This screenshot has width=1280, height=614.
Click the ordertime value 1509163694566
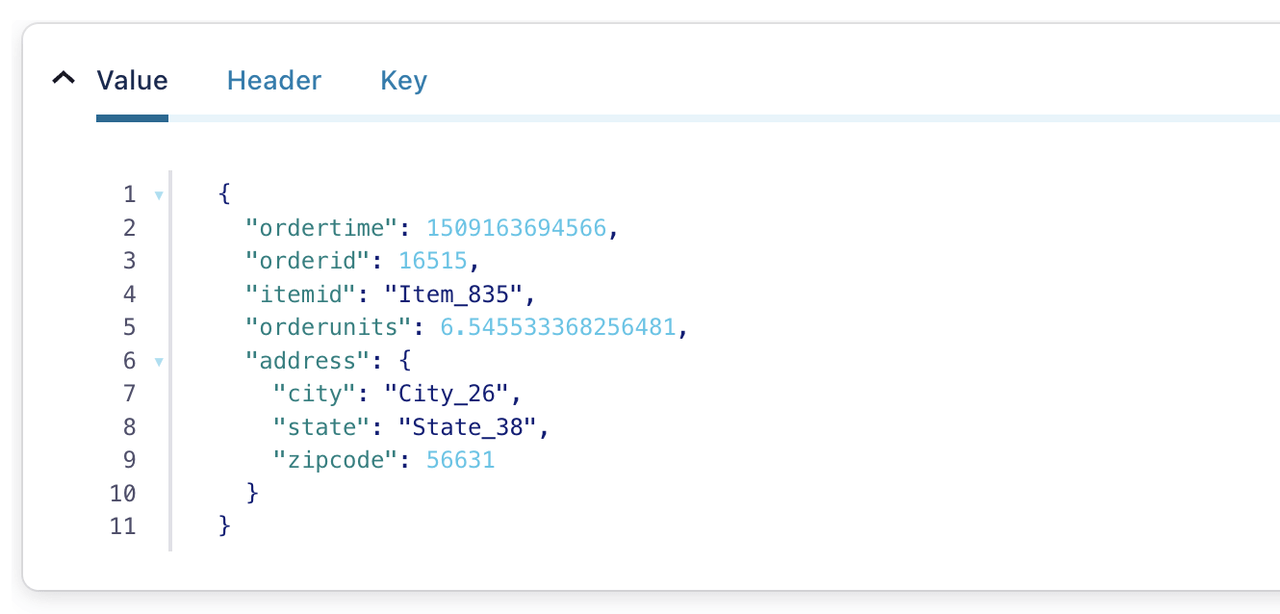pyautogui.click(x=516, y=228)
